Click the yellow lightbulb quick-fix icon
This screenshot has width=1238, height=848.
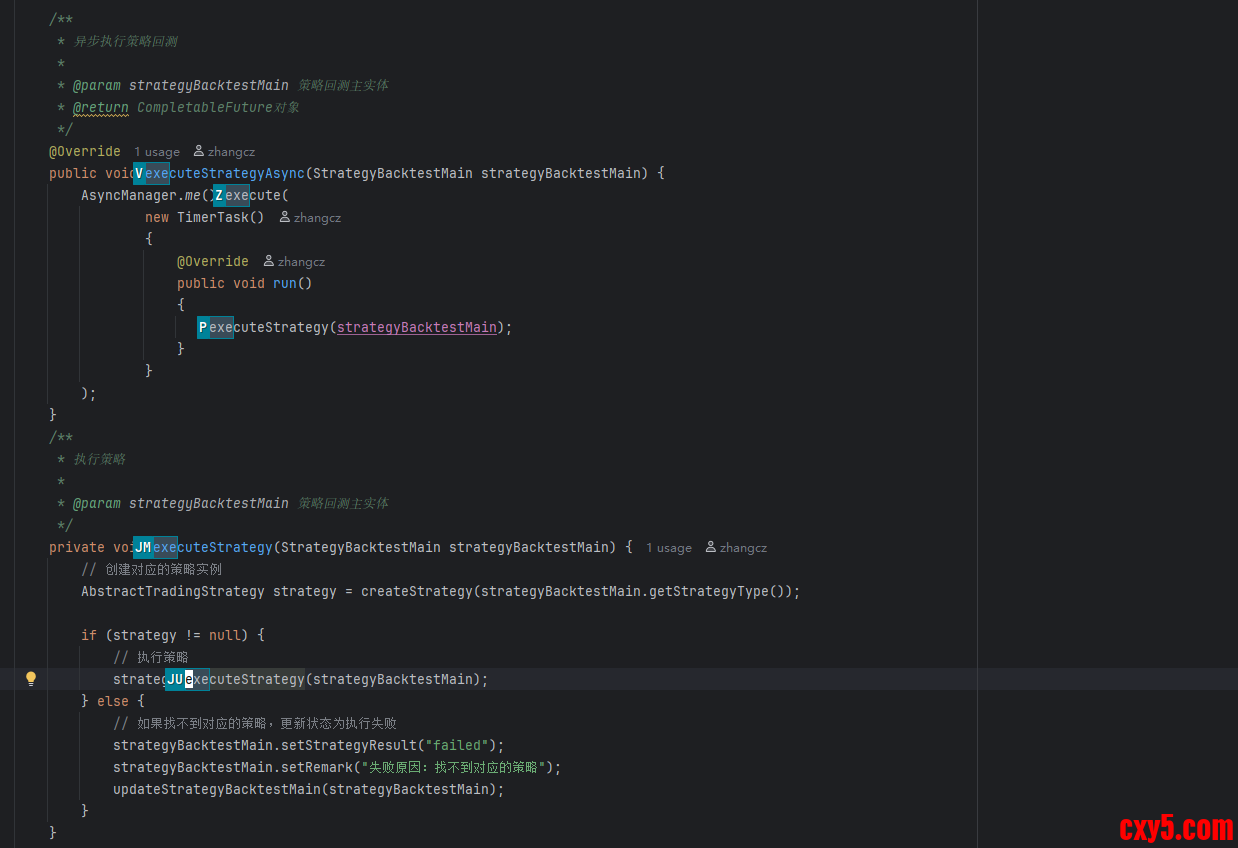[31, 679]
